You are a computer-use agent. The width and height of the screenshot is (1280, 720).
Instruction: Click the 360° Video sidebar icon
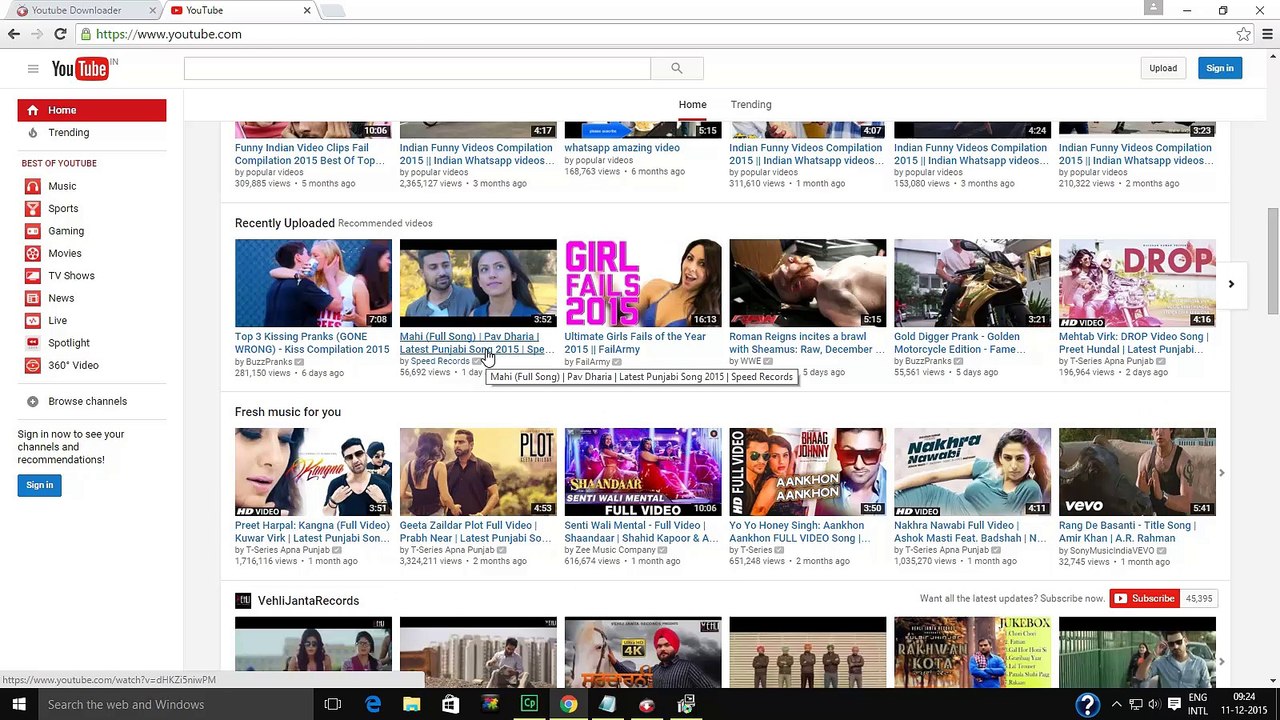[x=33, y=365]
